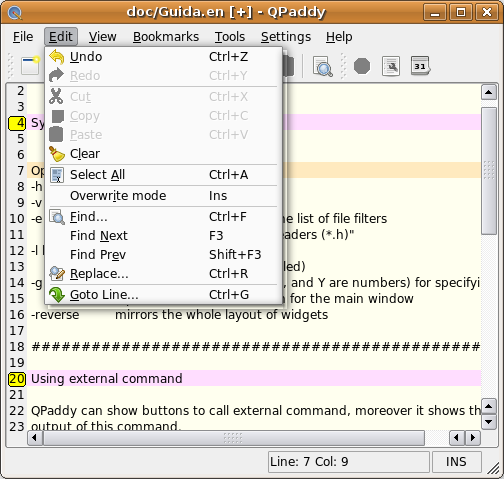The width and height of the screenshot is (504, 479).
Task: Click line number 16 in the margin
Action: pyautogui.click(x=17, y=315)
